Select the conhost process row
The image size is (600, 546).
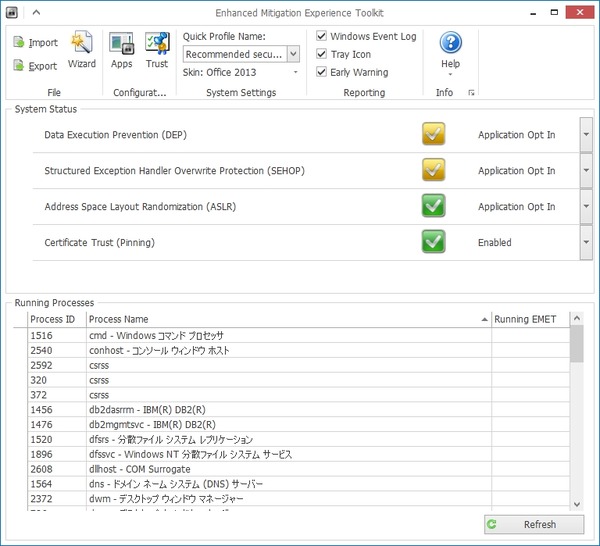[298, 350]
